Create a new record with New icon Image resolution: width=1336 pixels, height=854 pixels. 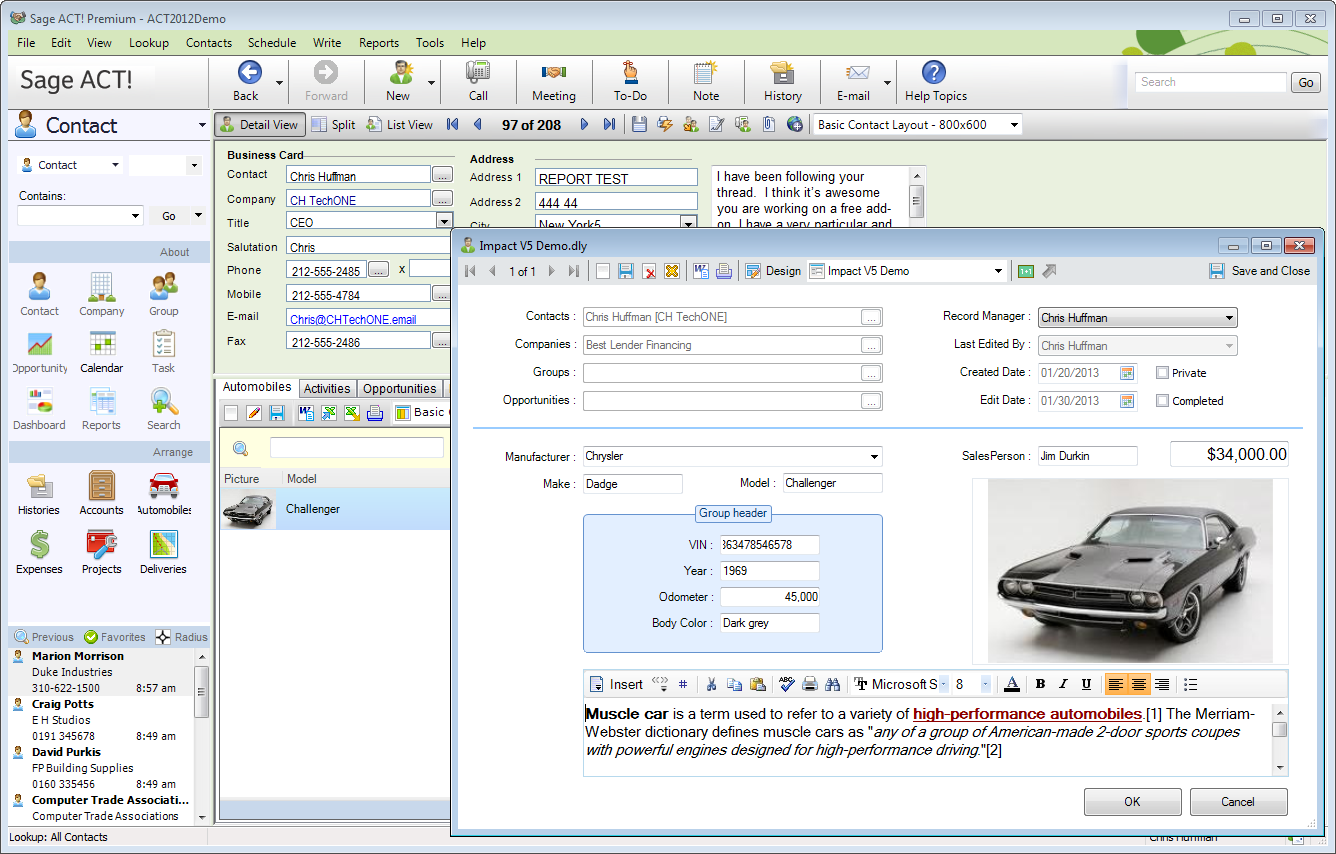click(401, 73)
